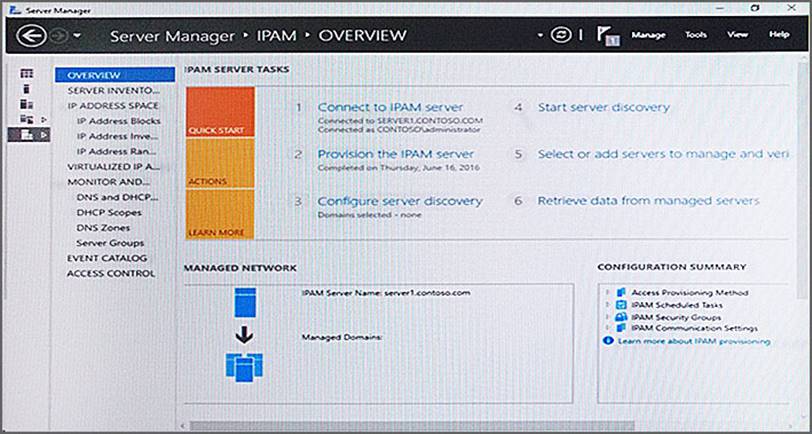Screen dimensions: 812x434
Task: Open the navigation history dropdown arrow
Action: (77, 37)
